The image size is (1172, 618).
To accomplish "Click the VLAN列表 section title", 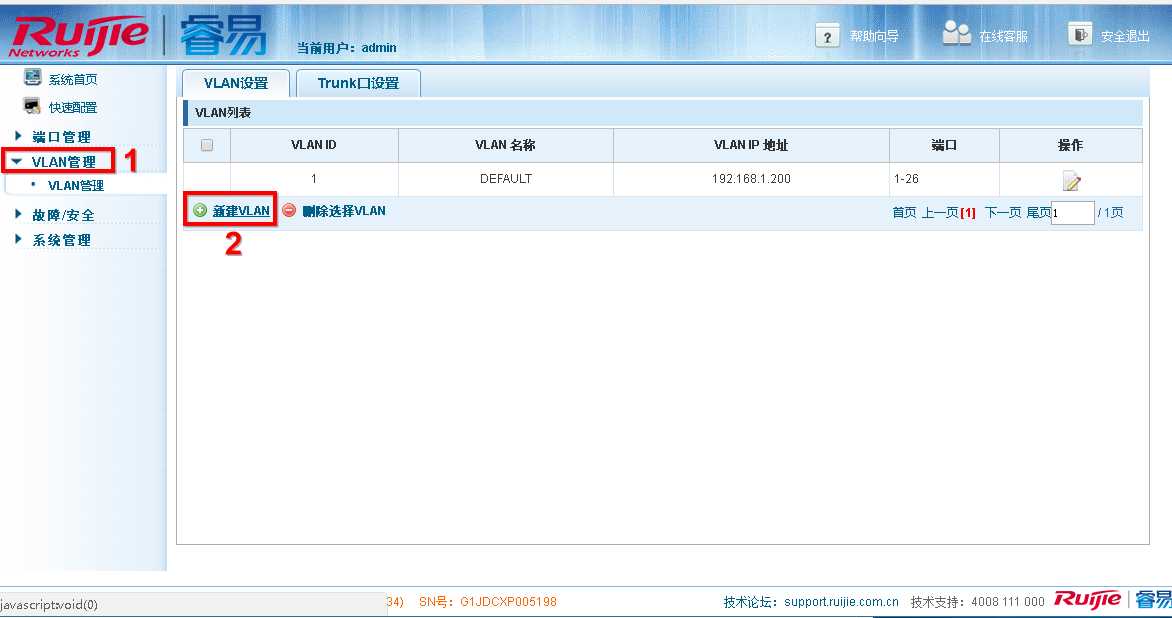I will pos(223,113).
